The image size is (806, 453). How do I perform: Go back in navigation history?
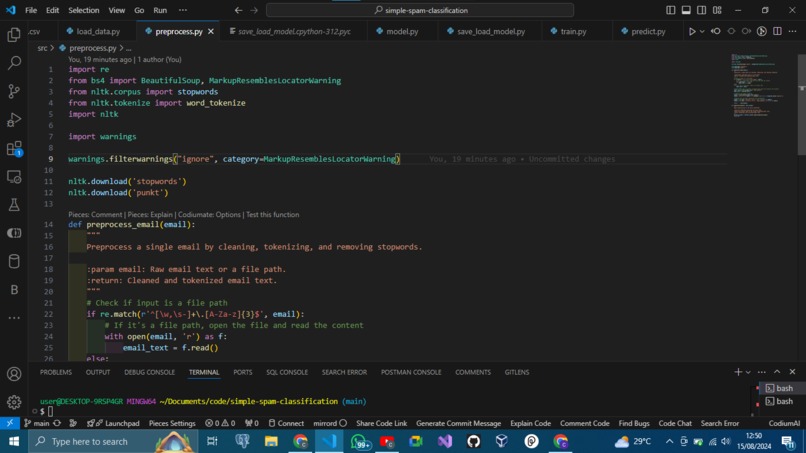click(238, 10)
